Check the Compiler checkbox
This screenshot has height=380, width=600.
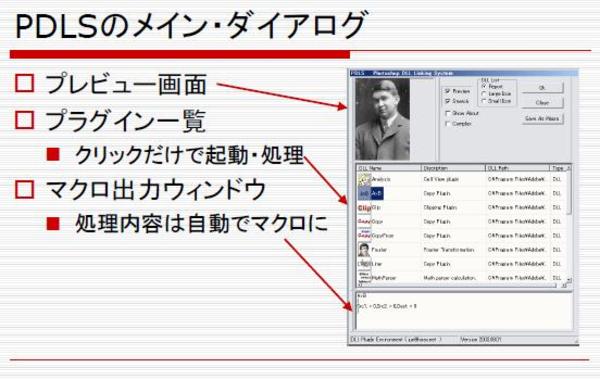(447, 124)
